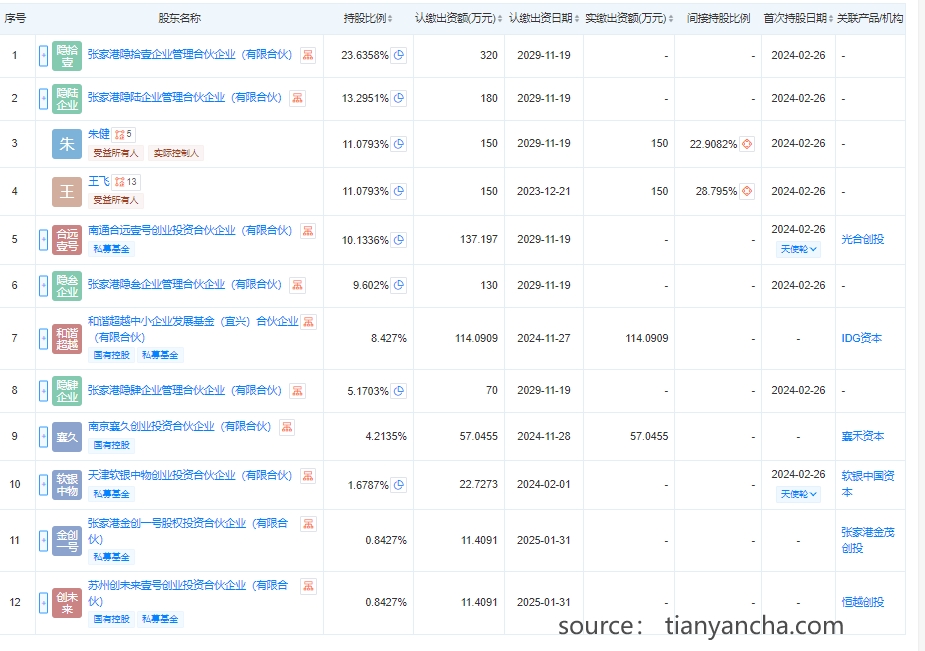
Task: Click pie chart icon beside 23.6358%
Action: pyautogui.click(x=399, y=55)
